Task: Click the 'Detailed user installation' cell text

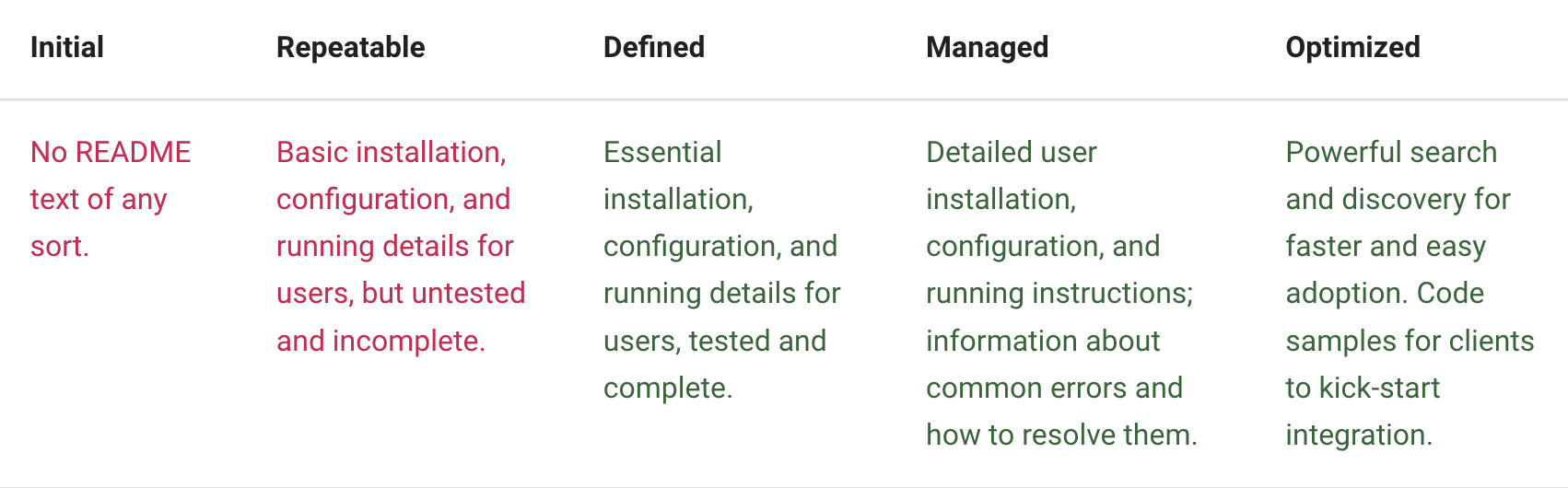Action: click(x=1061, y=293)
